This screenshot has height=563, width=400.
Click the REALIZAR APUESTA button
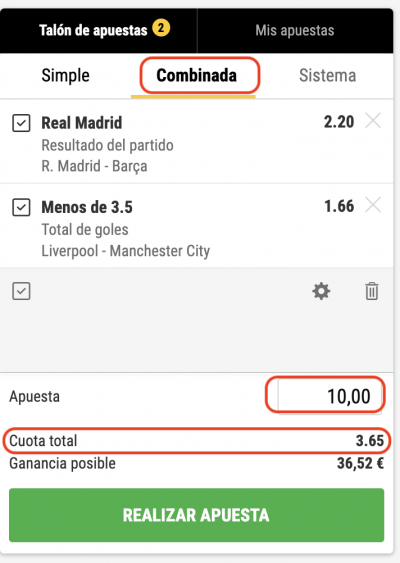(x=196, y=515)
